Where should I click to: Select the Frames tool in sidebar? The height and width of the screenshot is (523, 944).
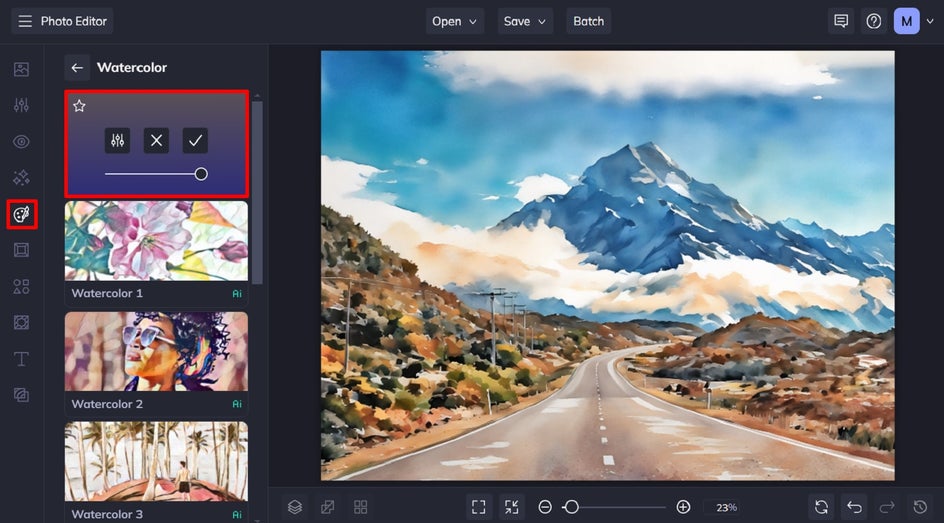(21, 250)
